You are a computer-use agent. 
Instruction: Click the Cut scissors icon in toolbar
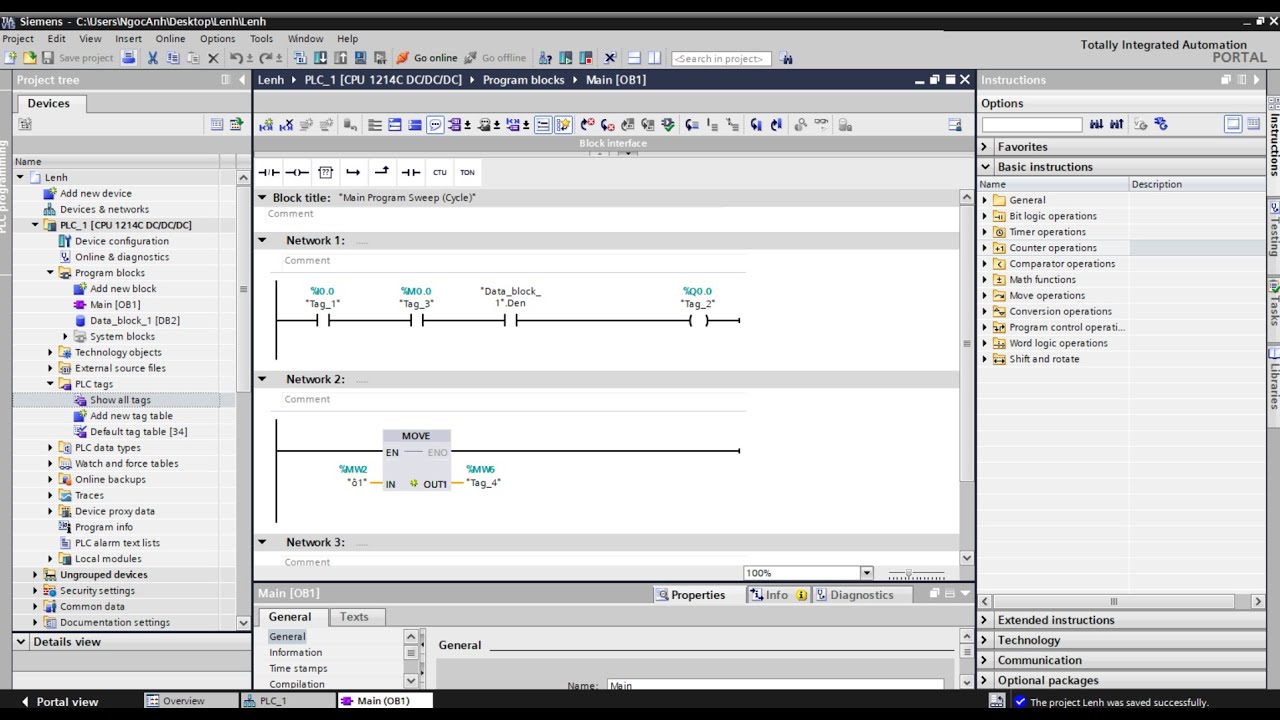point(153,58)
